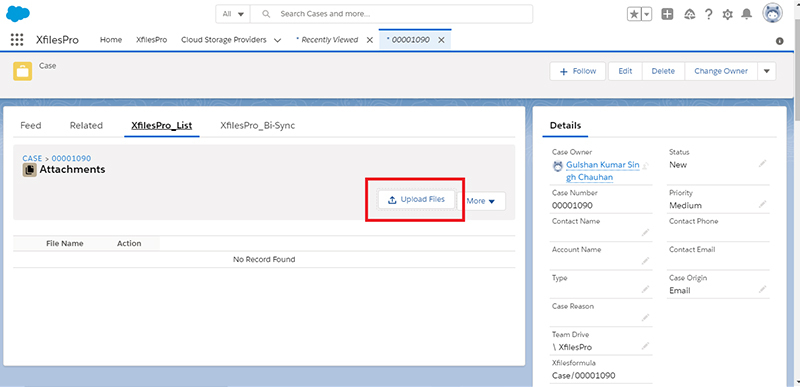Open the Notifications bell icon
Image resolution: width=800 pixels, height=387 pixels.
(x=746, y=14)
